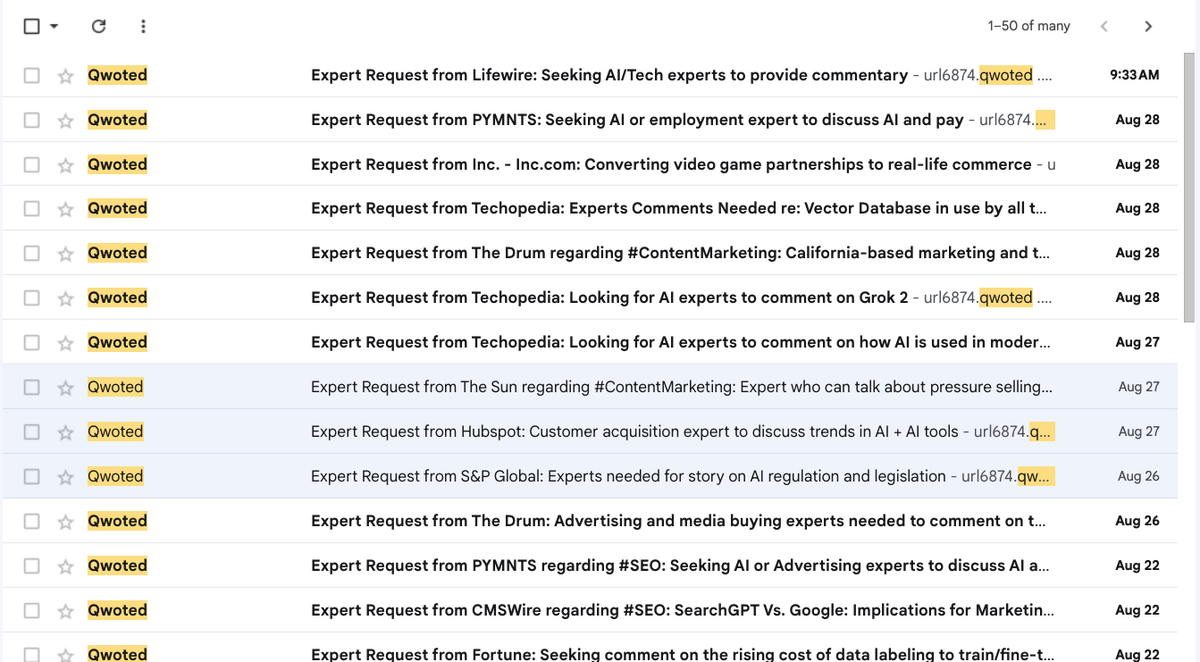The image size is (1200, 662).
Task: Star The Drum California-based marketing email
Action: click(66, 253)
